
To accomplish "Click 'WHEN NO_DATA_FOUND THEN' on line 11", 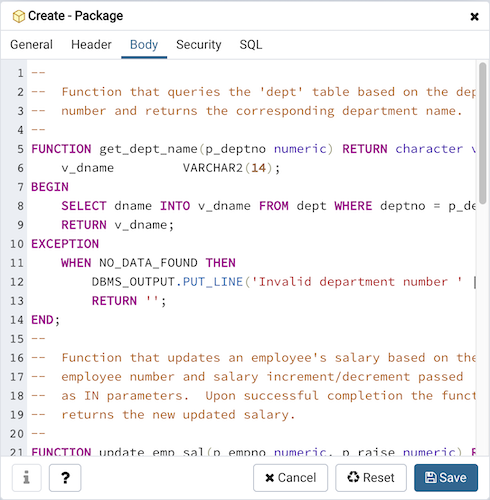I will click(x=148, y=263).
